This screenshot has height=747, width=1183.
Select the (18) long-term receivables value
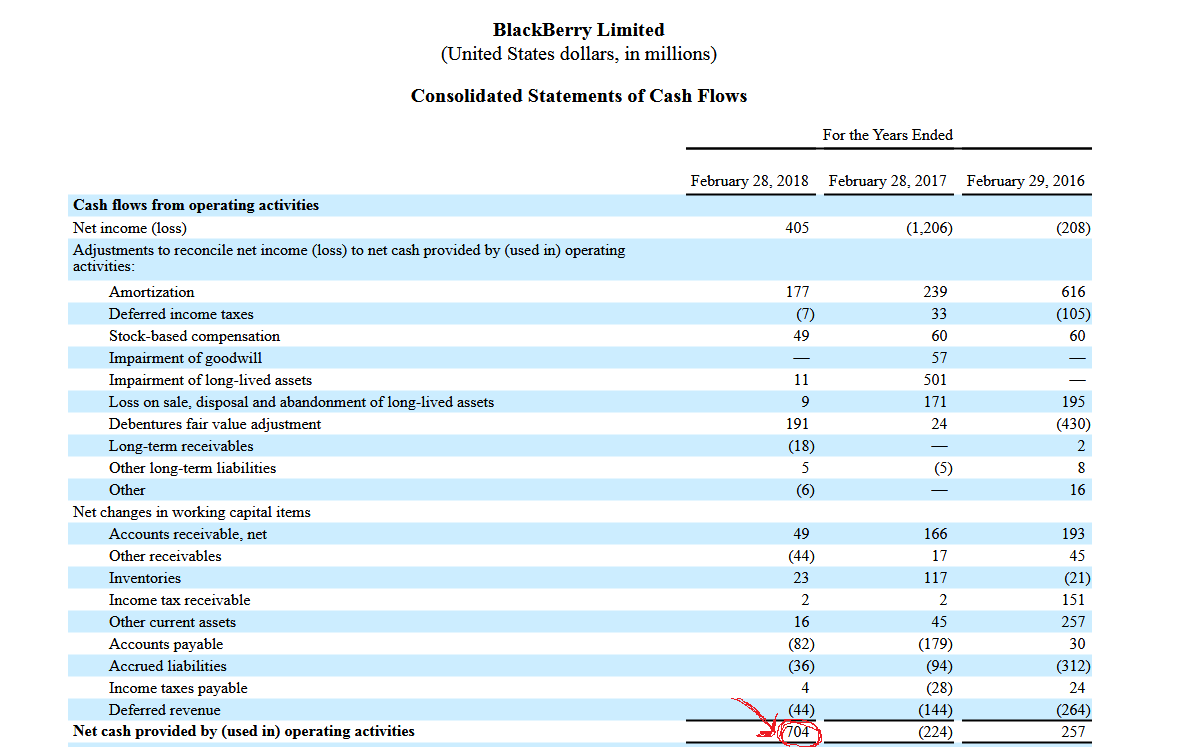pos(801,446)
